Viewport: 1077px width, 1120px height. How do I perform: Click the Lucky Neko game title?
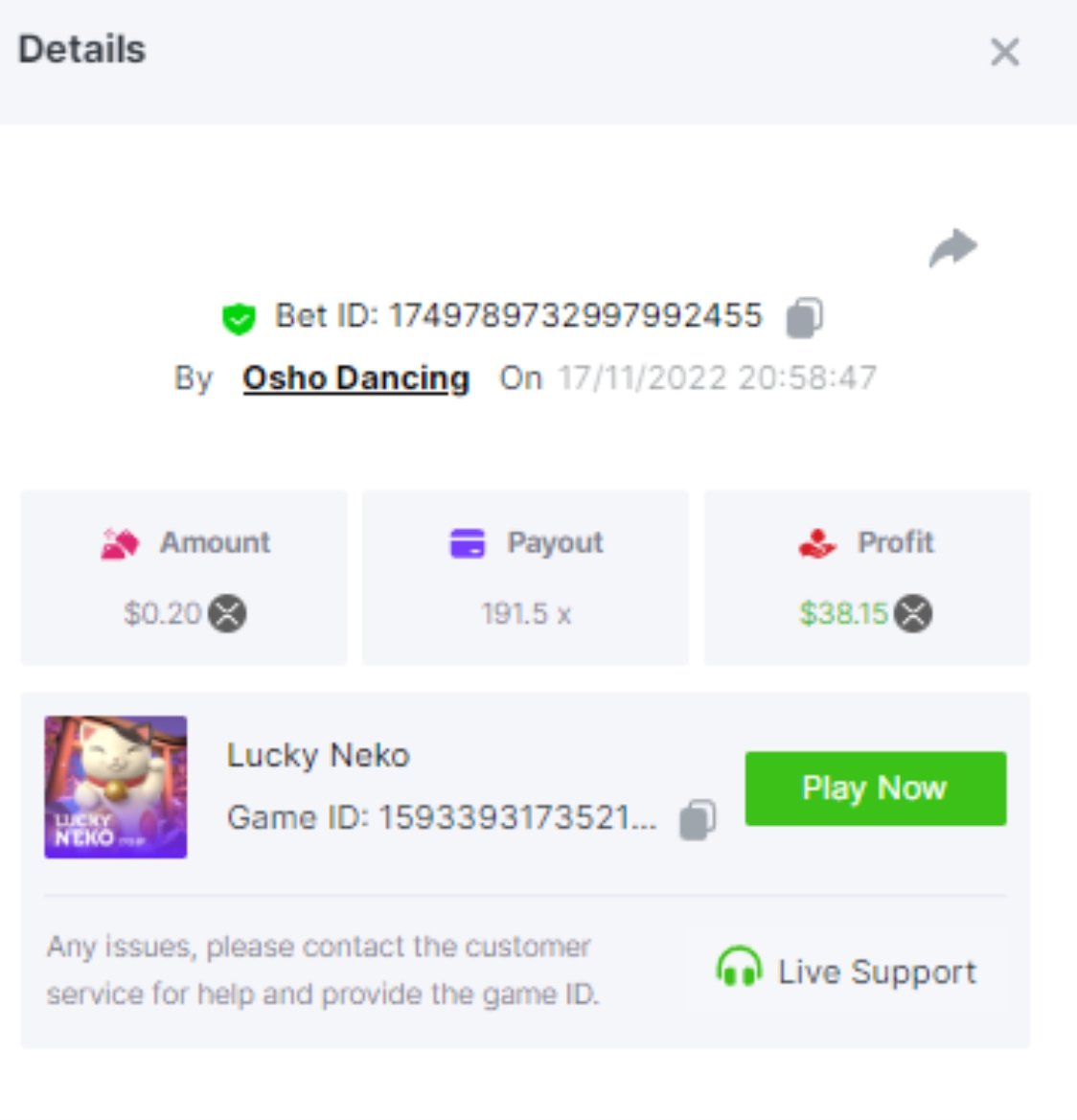[318, 755]
